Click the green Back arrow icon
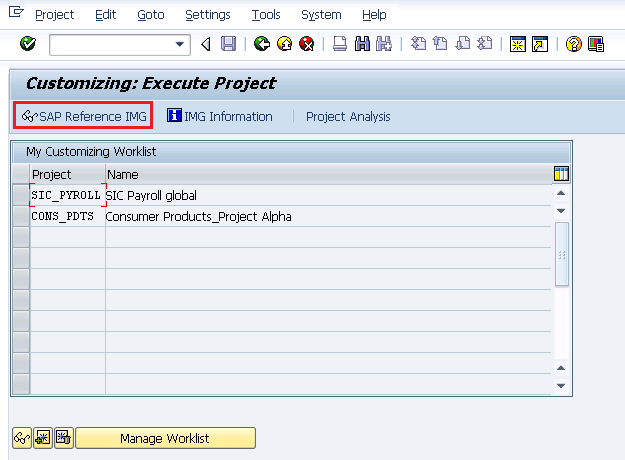This screenshot has width=625, height=460. point(262,43)
